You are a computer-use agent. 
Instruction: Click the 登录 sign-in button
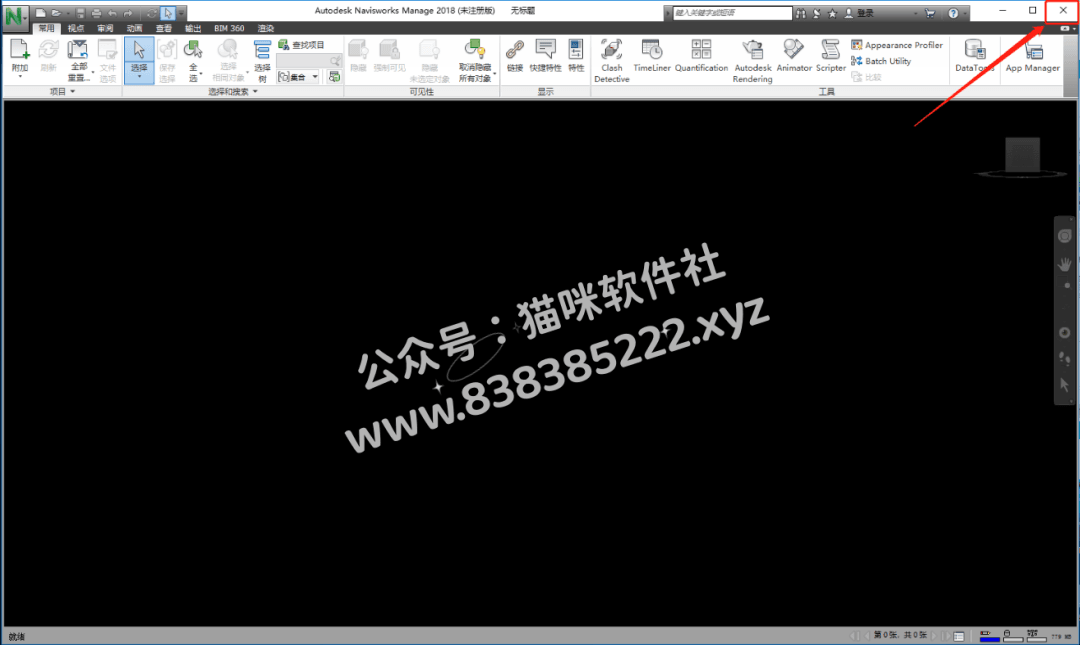[860, 13]
